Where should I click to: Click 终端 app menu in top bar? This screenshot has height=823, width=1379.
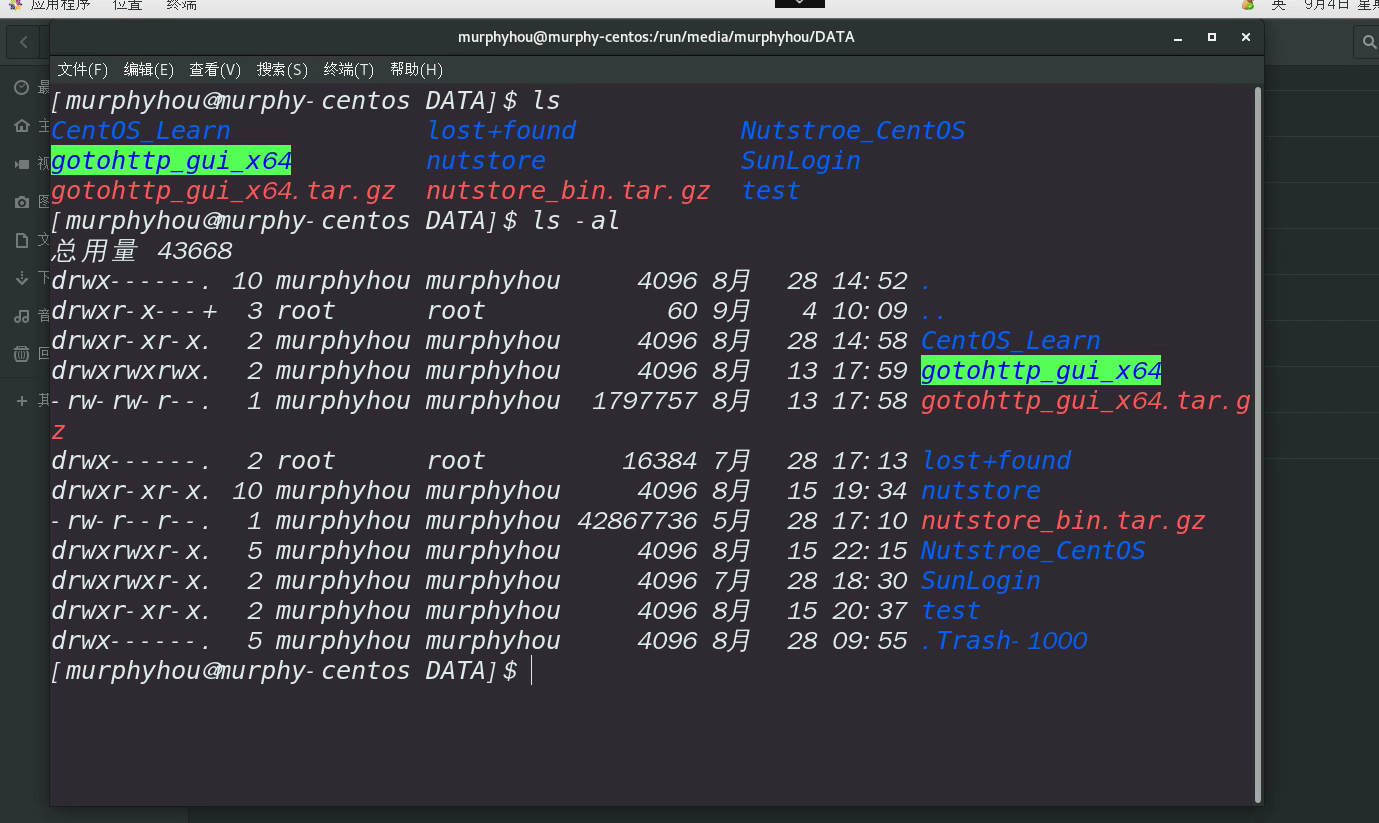coord(181,5)
